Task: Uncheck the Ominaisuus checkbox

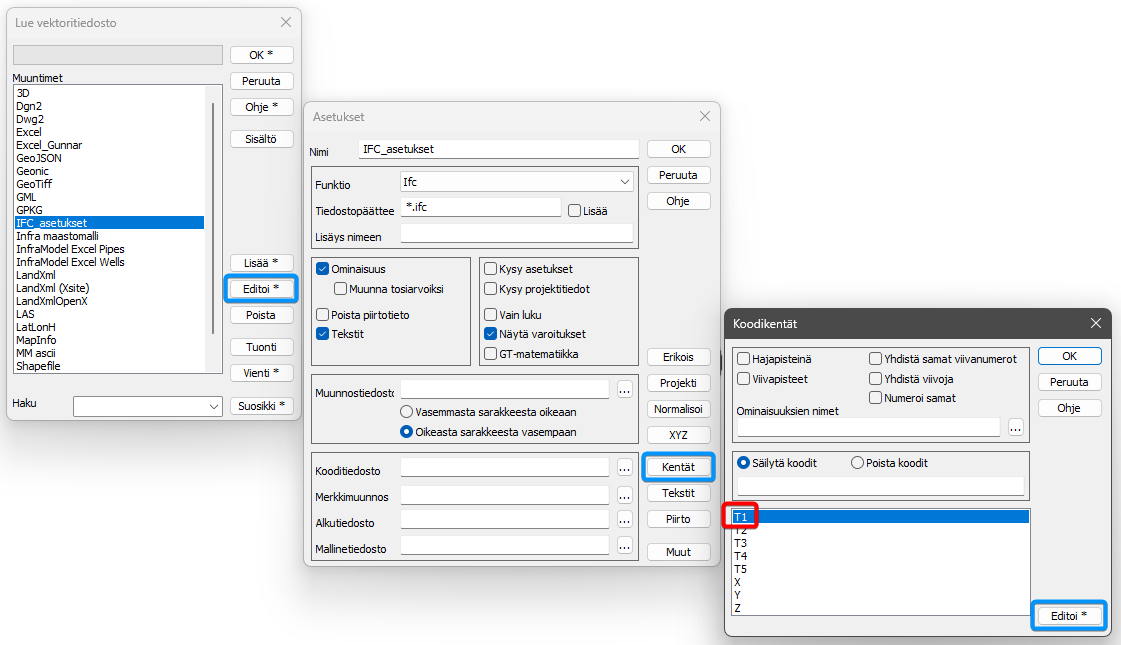Action: 322,269
